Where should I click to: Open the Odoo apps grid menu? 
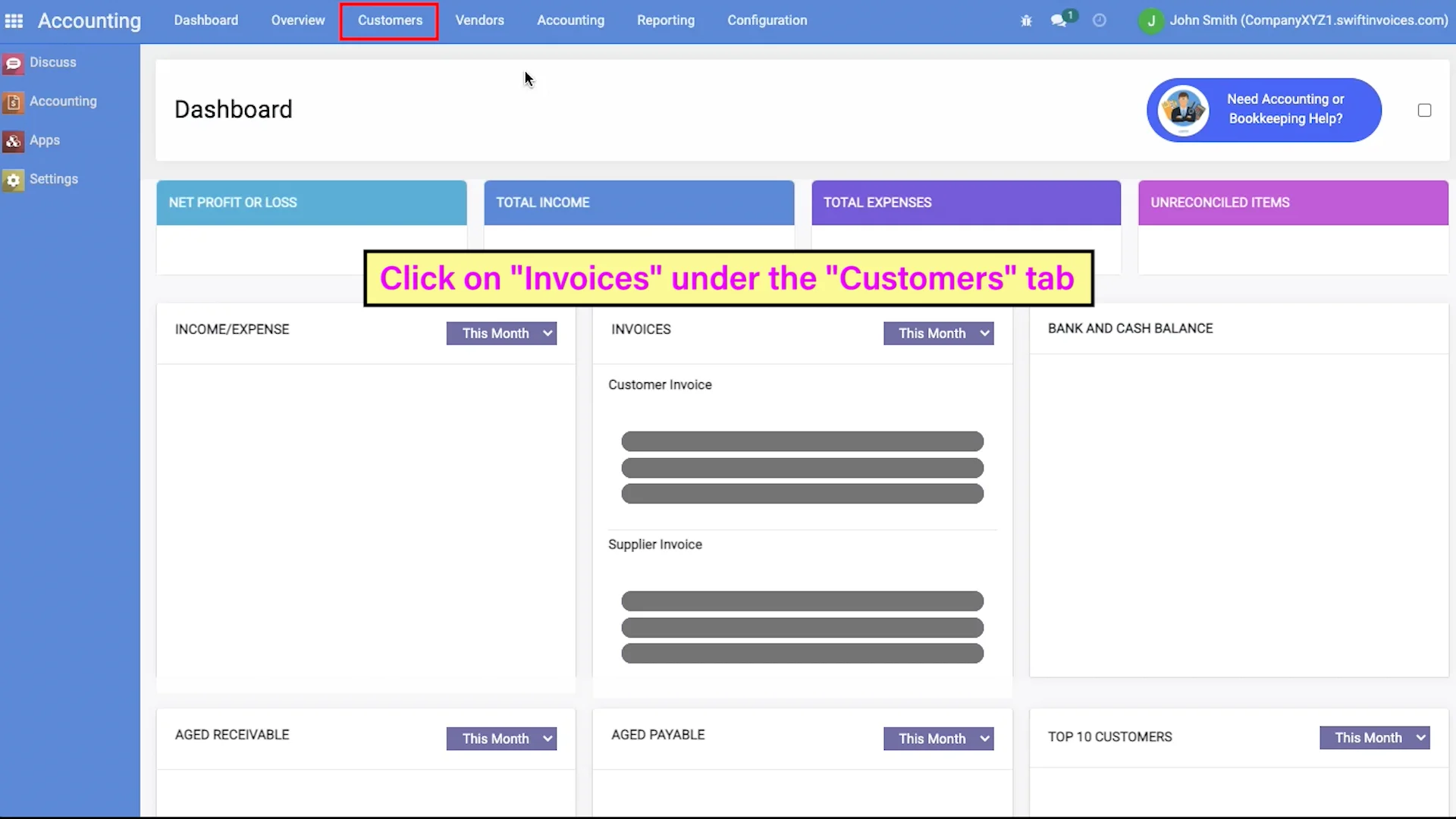pos(14,20)
